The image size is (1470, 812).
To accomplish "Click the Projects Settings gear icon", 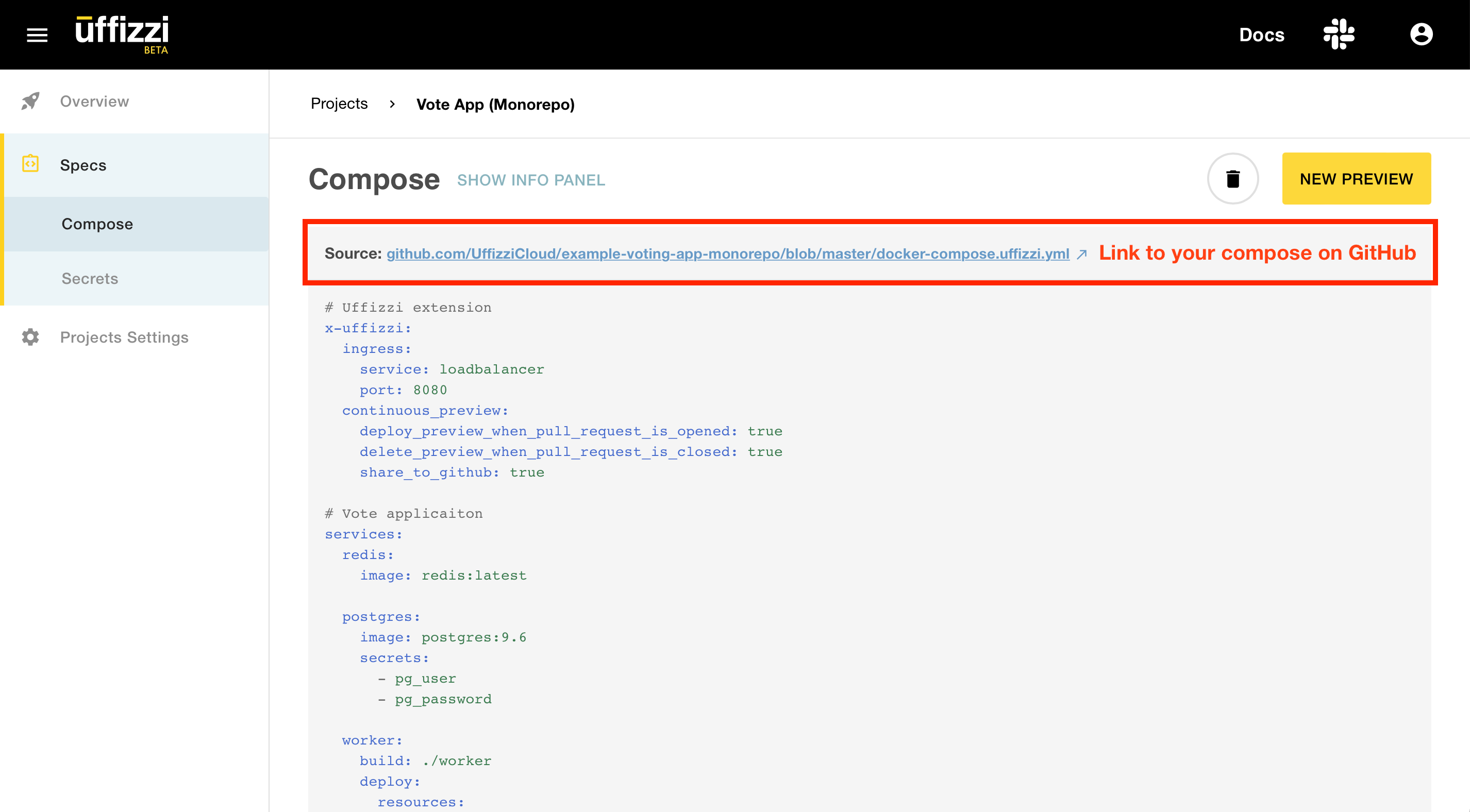I will point(30,337).
